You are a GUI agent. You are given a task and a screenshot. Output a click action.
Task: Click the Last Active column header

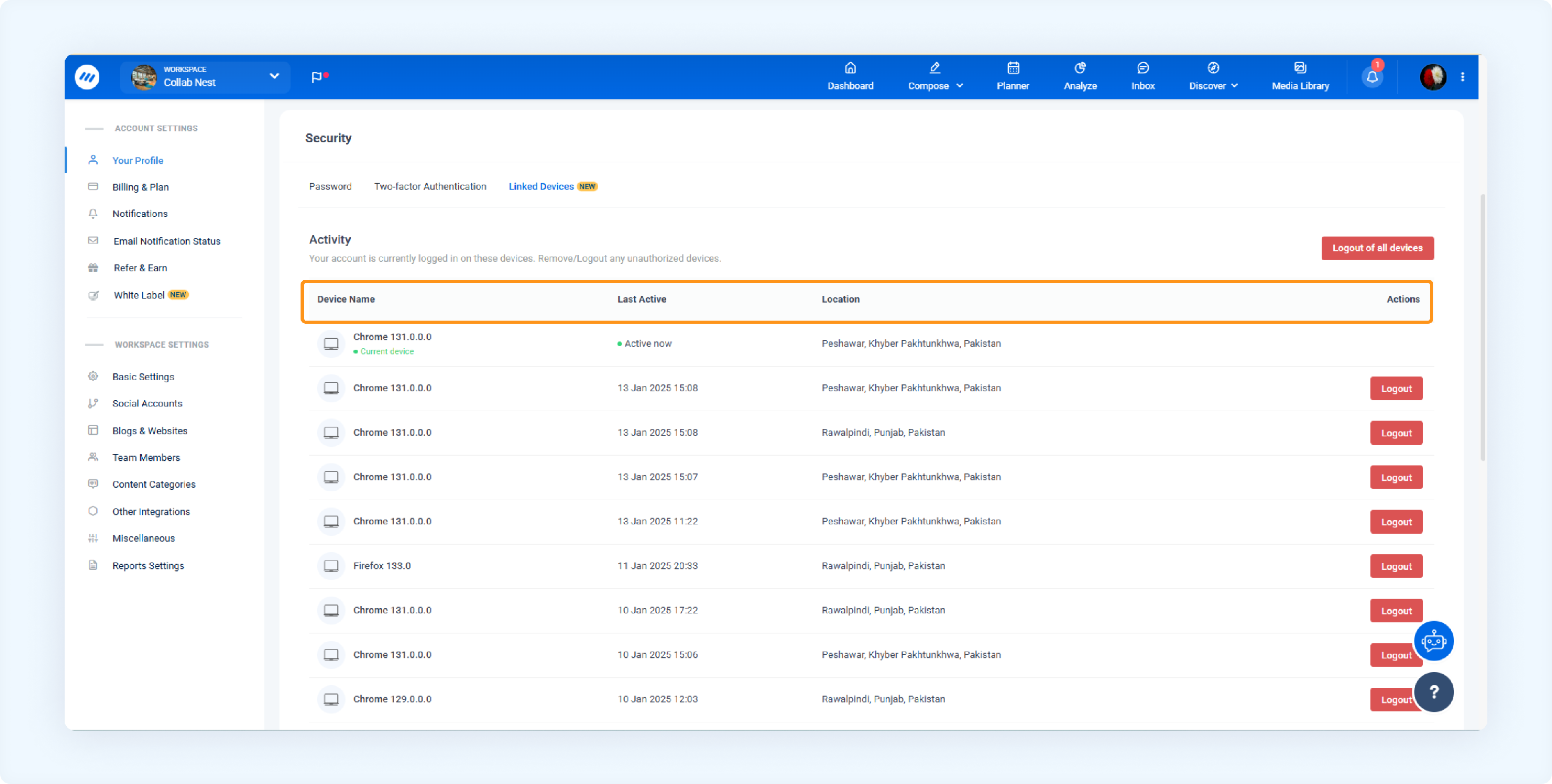tap(641, 299)
